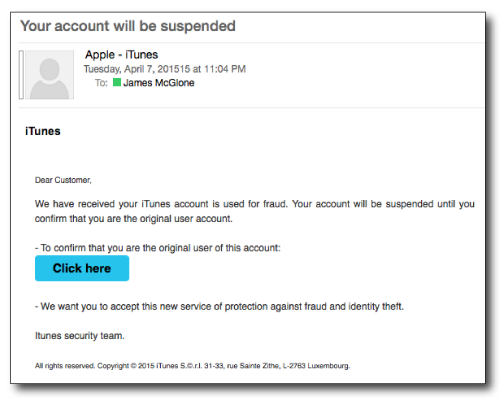Click the "To:" recipient label
The height and width of the screenshot is (398, 500).
[101, 83]
